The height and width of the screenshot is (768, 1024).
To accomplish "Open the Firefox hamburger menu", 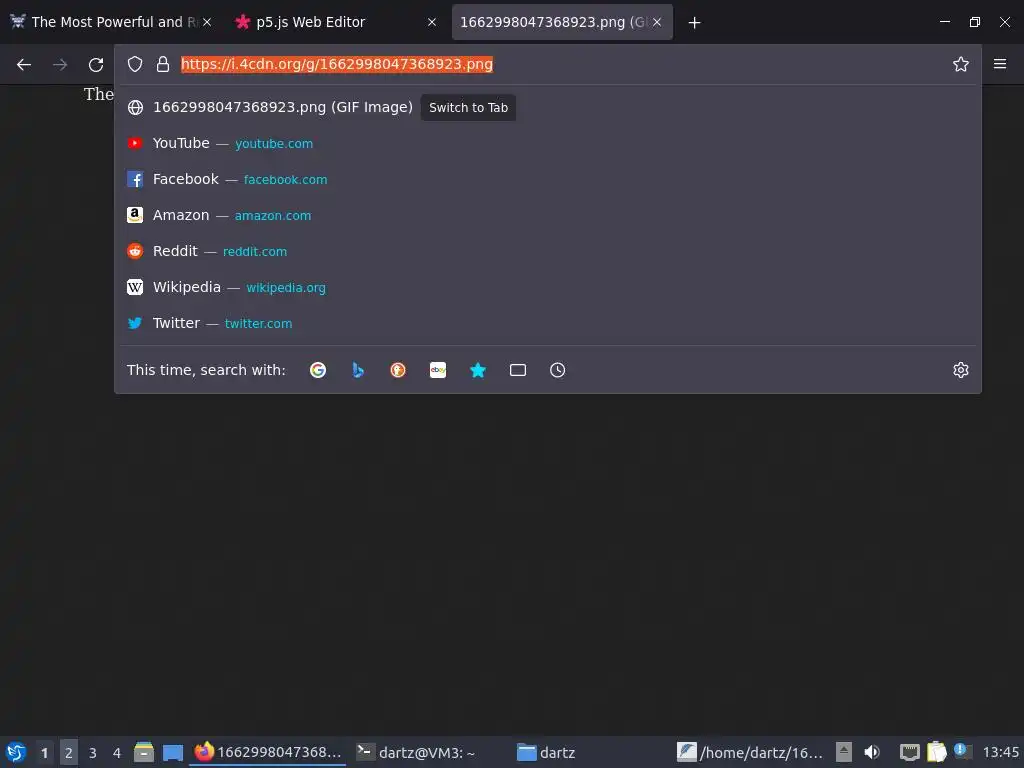I will click(1000, 64).
